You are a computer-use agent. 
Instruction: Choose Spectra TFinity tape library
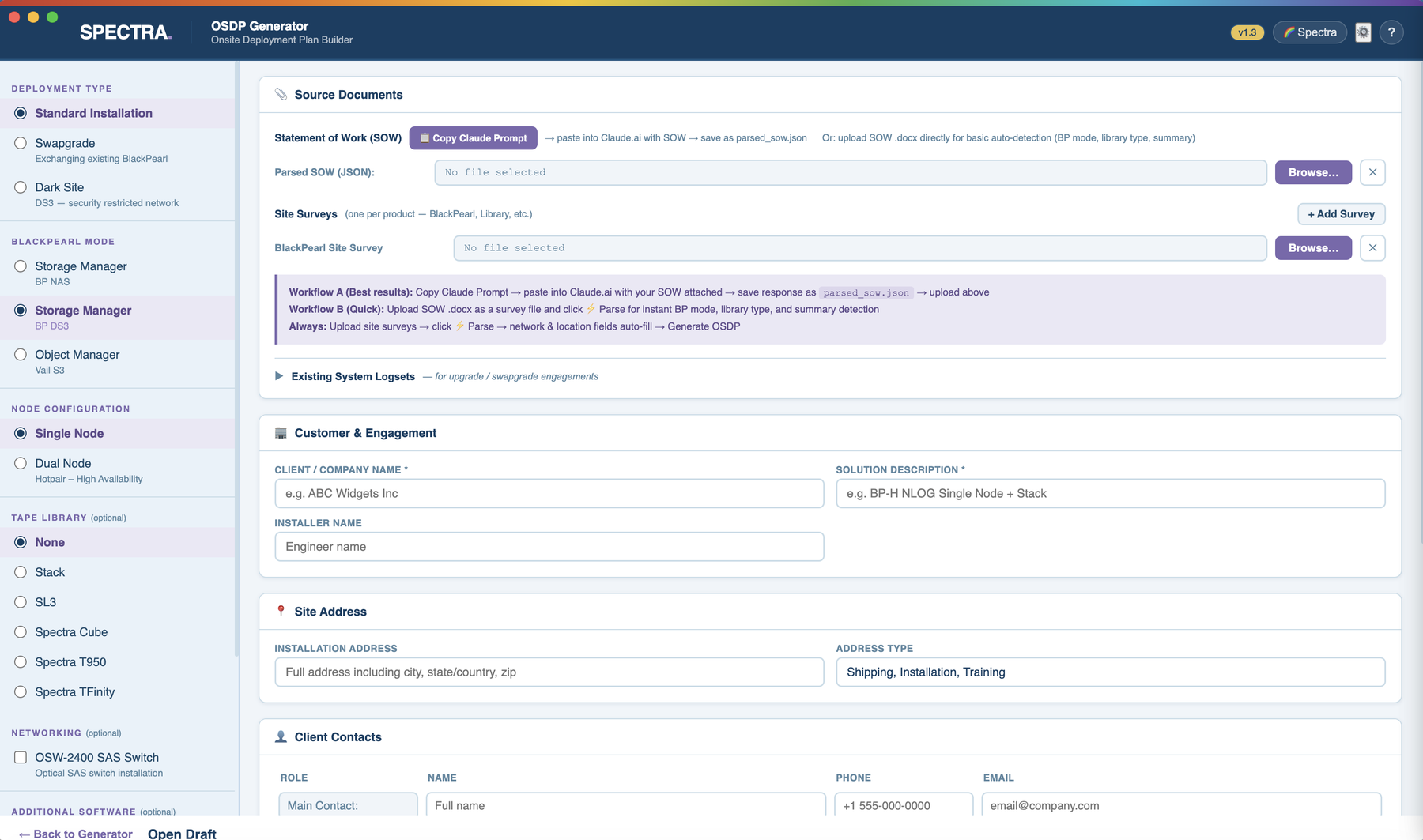[21, 692]
